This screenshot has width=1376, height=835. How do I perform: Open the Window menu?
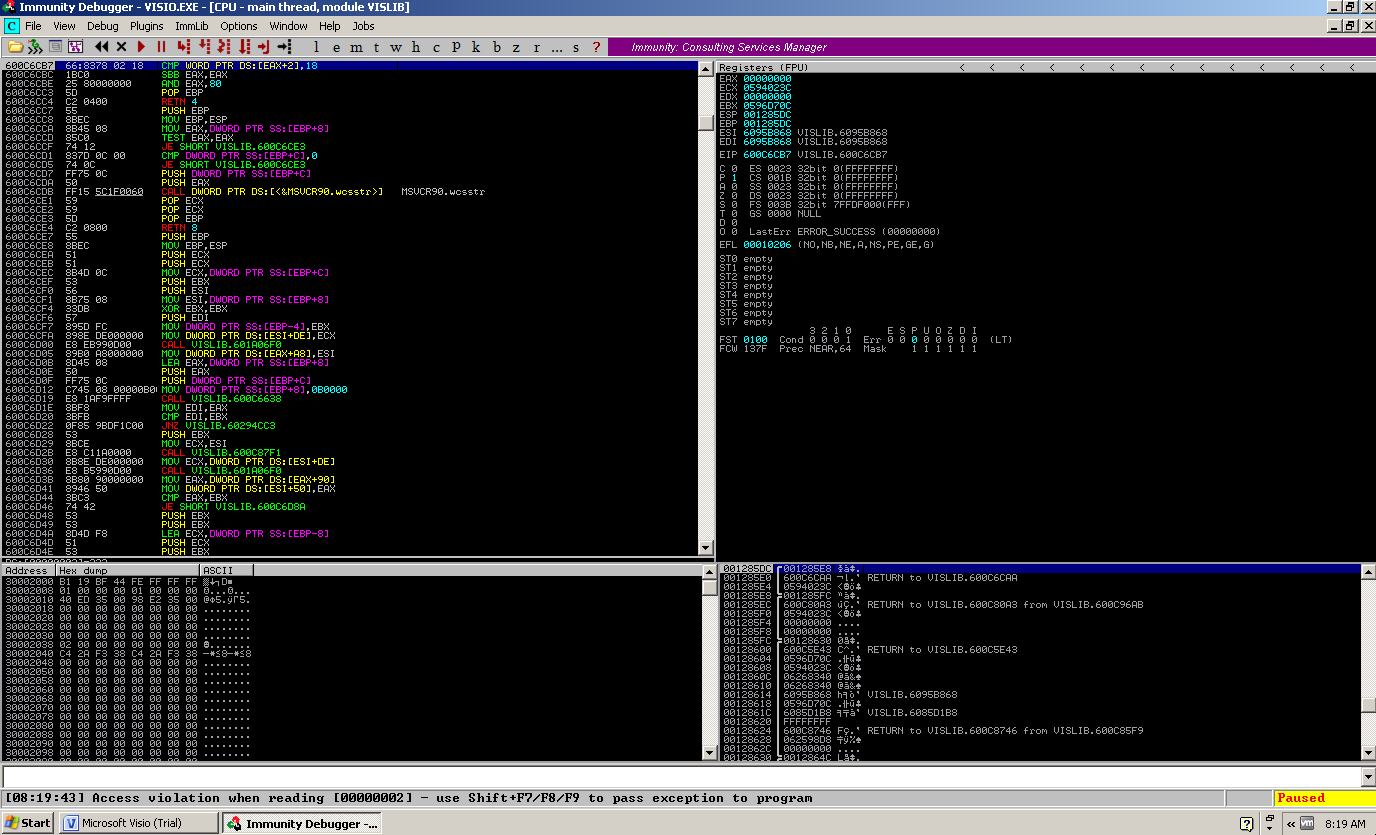289,26
